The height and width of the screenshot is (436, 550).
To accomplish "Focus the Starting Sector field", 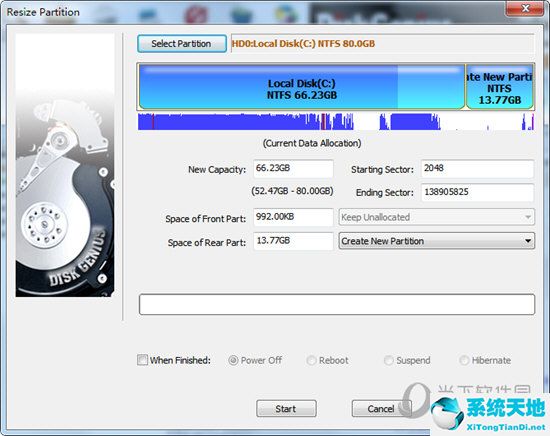I will click(x=477, y=168).
